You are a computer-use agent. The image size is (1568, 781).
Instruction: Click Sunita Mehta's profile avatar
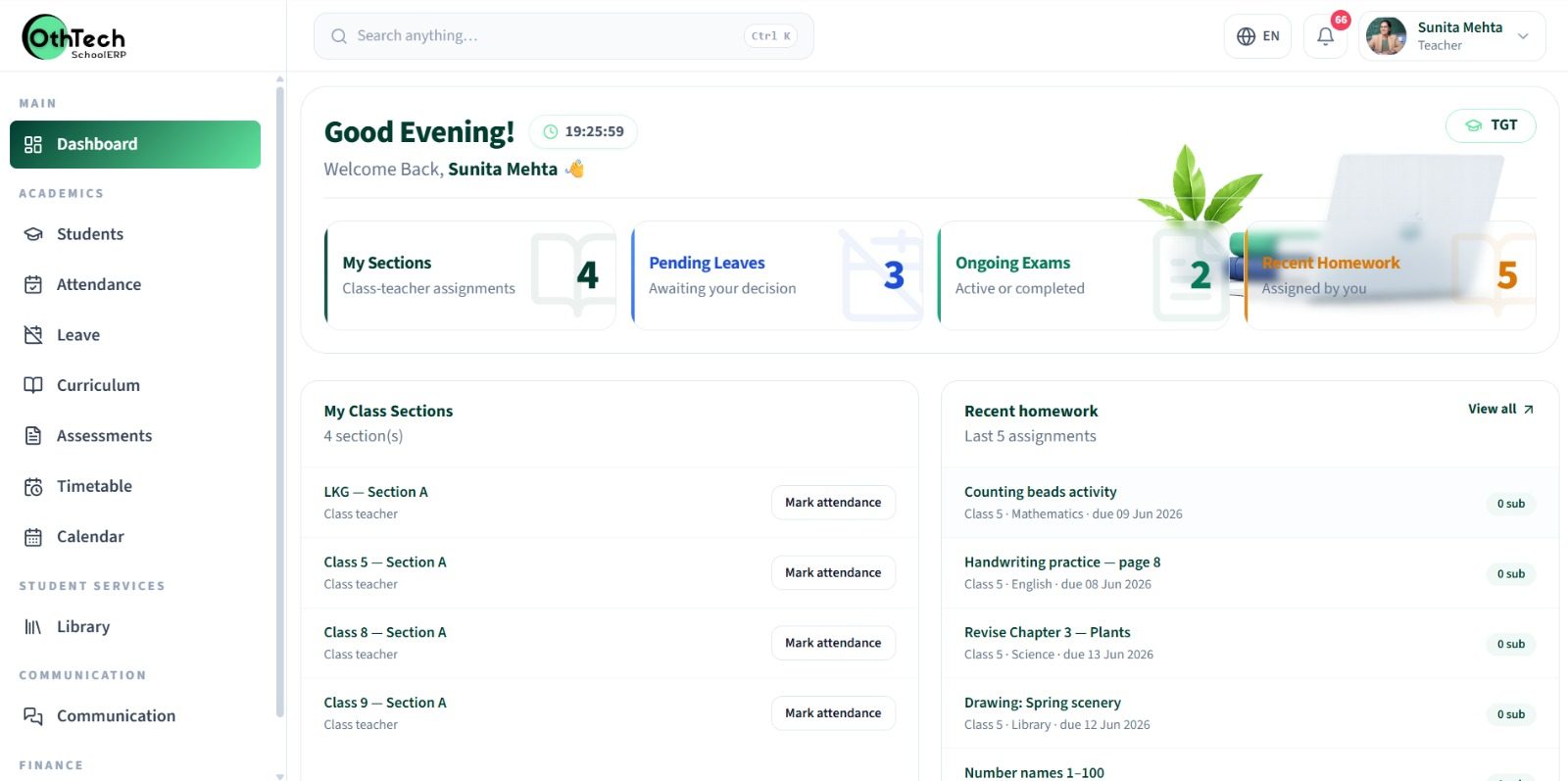pos(1386,36)
